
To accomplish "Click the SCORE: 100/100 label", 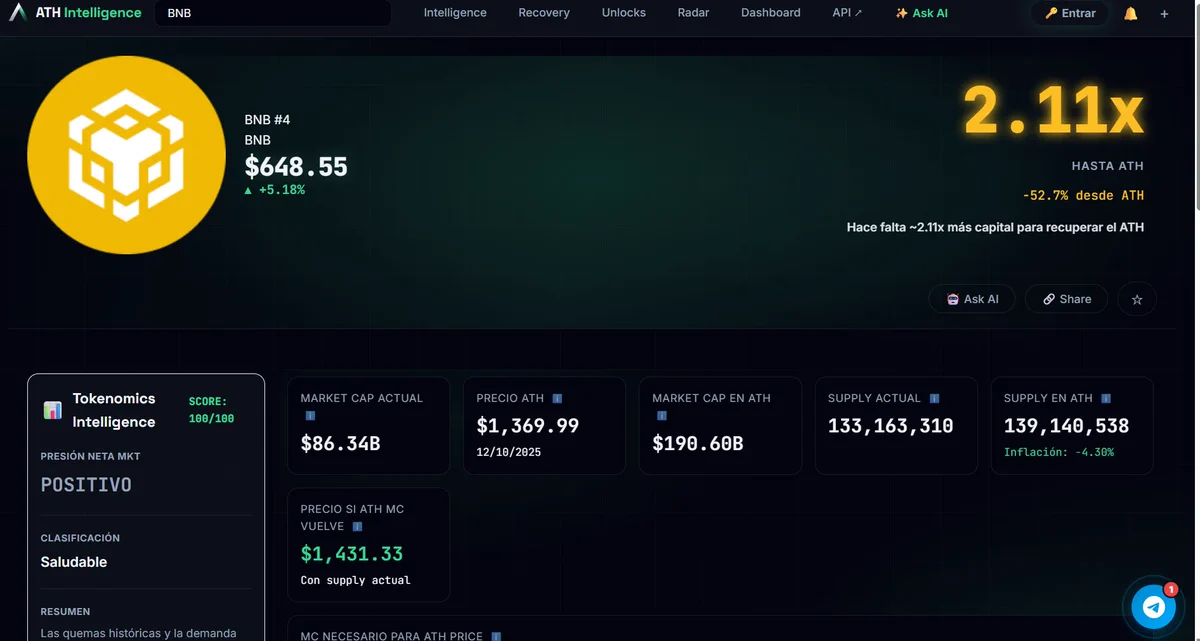I will click(x=211, y=410).
